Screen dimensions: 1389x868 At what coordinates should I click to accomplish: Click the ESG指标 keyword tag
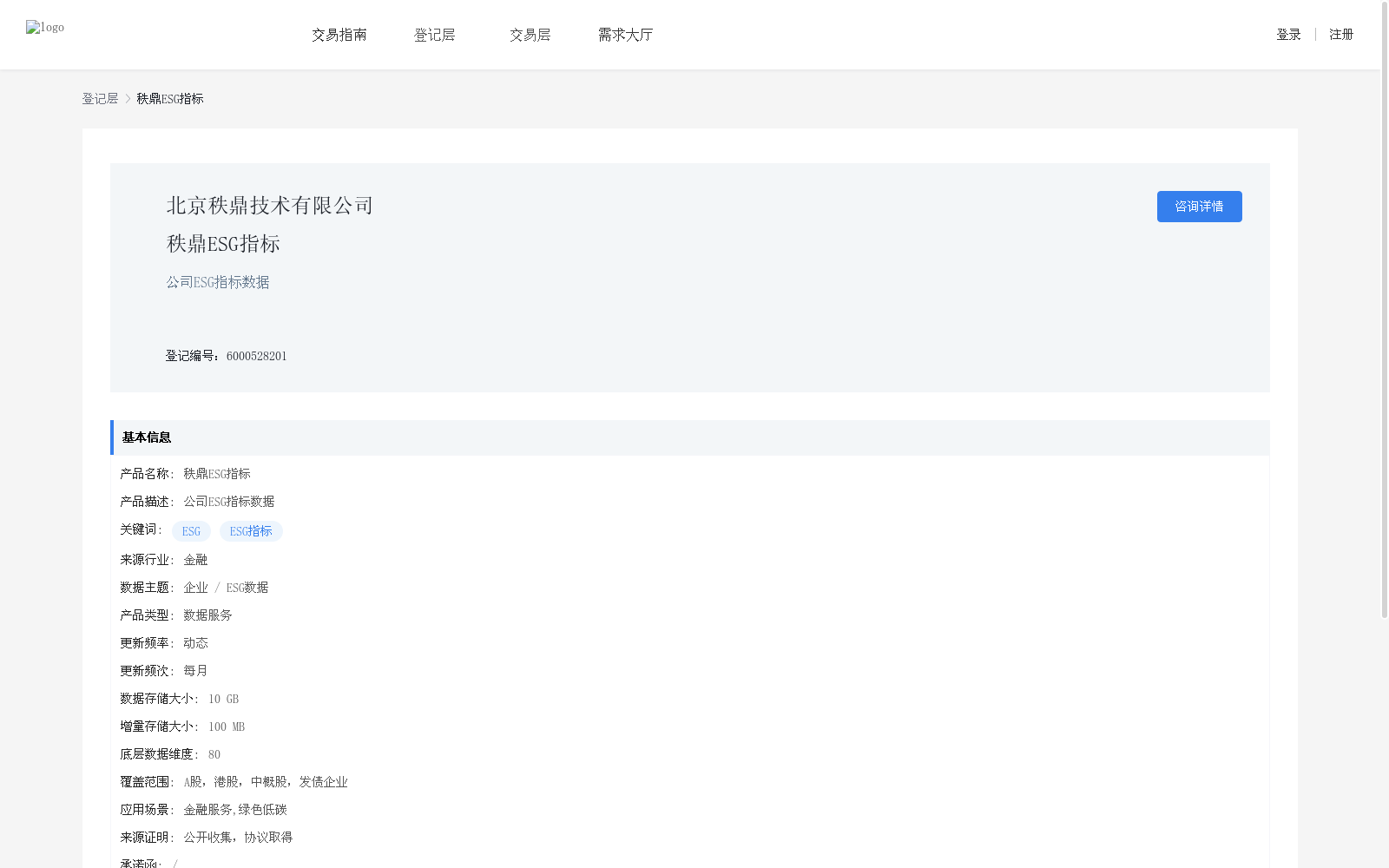click(251, 531)
